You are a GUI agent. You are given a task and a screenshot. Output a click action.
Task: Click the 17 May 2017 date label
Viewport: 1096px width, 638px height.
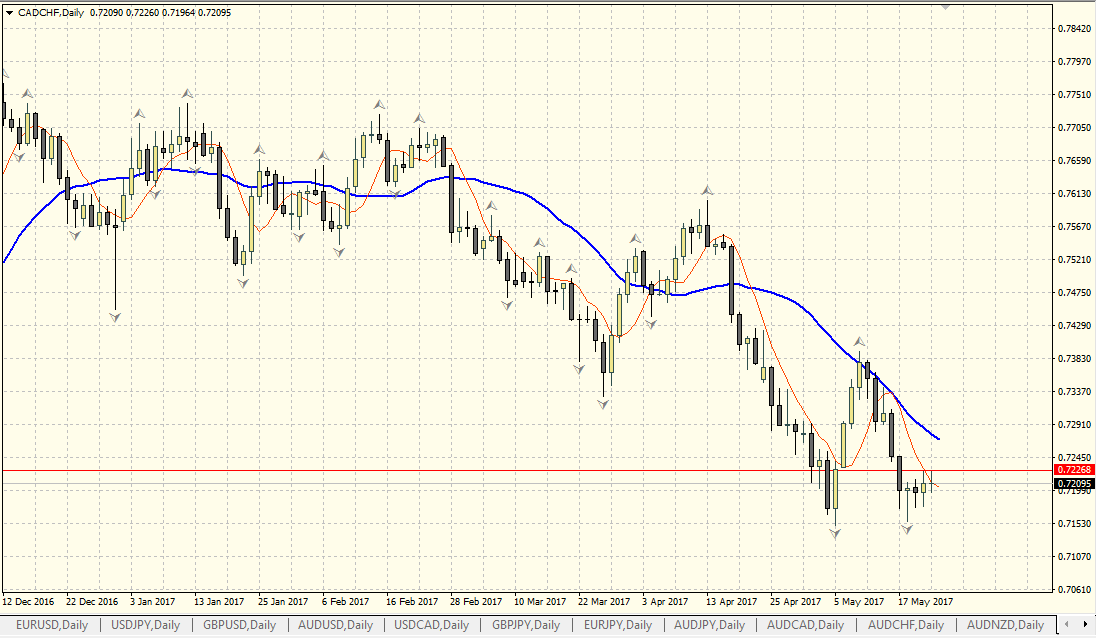(x=925, y=602)
